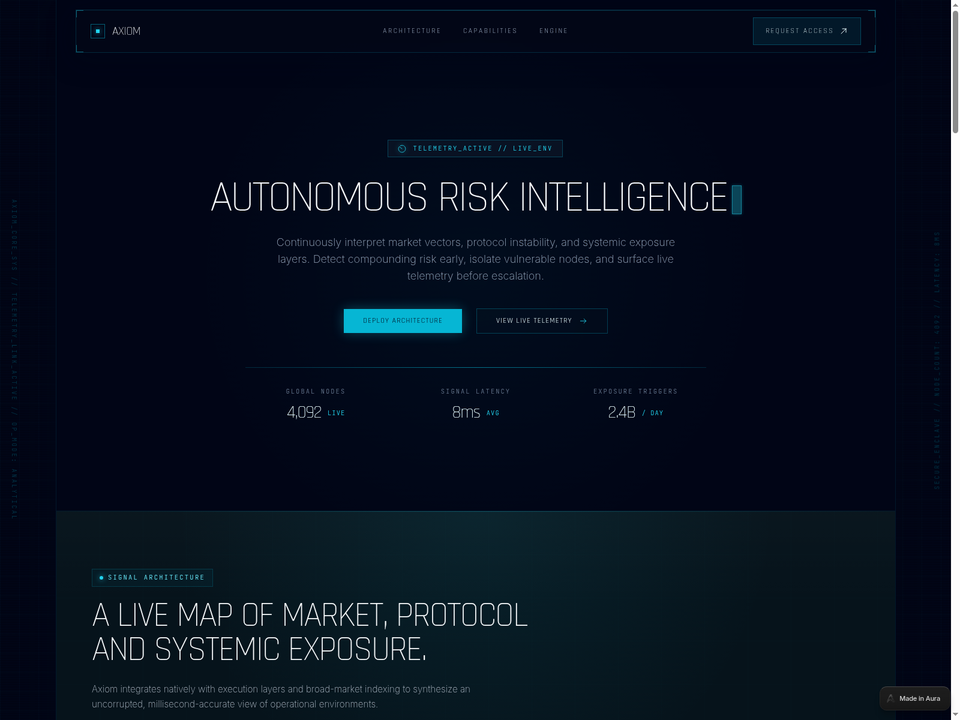960x720 pixels.
Task: Click the Exposure Triggers label
Action: [x=636, y=391]
